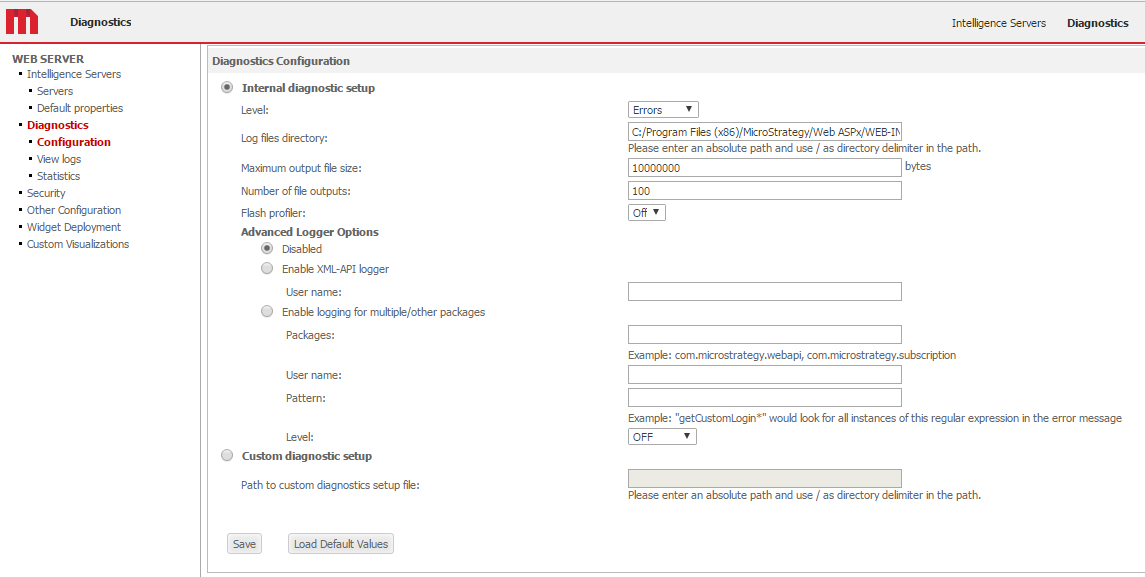Click the Maximum output file size field
The width and height of the screenshot is (1145, 577).
point(764,168)
